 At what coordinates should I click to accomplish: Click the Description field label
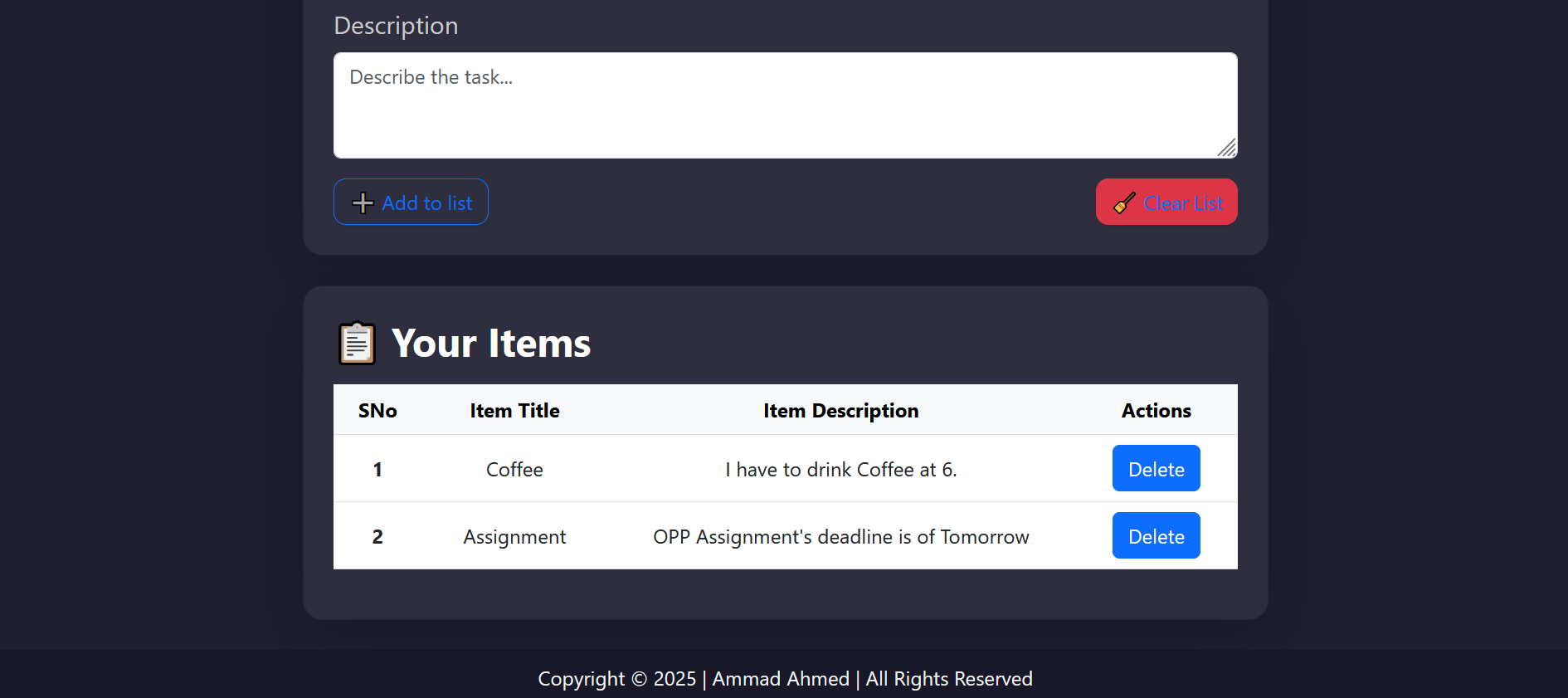[x=396, y=26]
